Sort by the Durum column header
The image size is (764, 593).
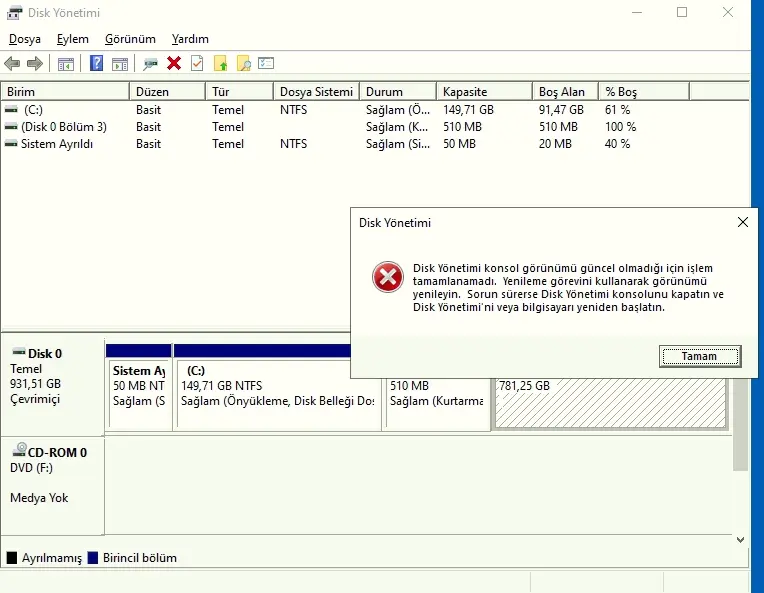pyautogui.click(x=398, y=92)
